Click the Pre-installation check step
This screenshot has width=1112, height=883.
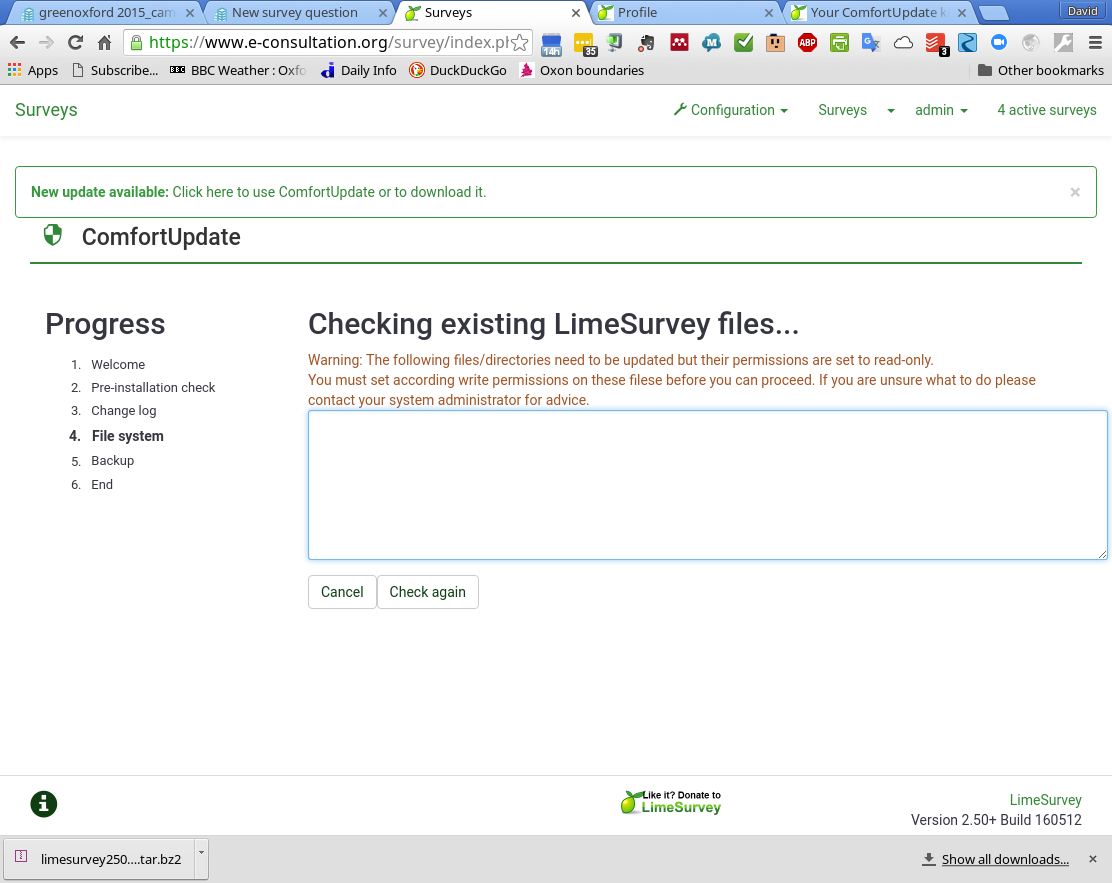click(x=153, y=387)
